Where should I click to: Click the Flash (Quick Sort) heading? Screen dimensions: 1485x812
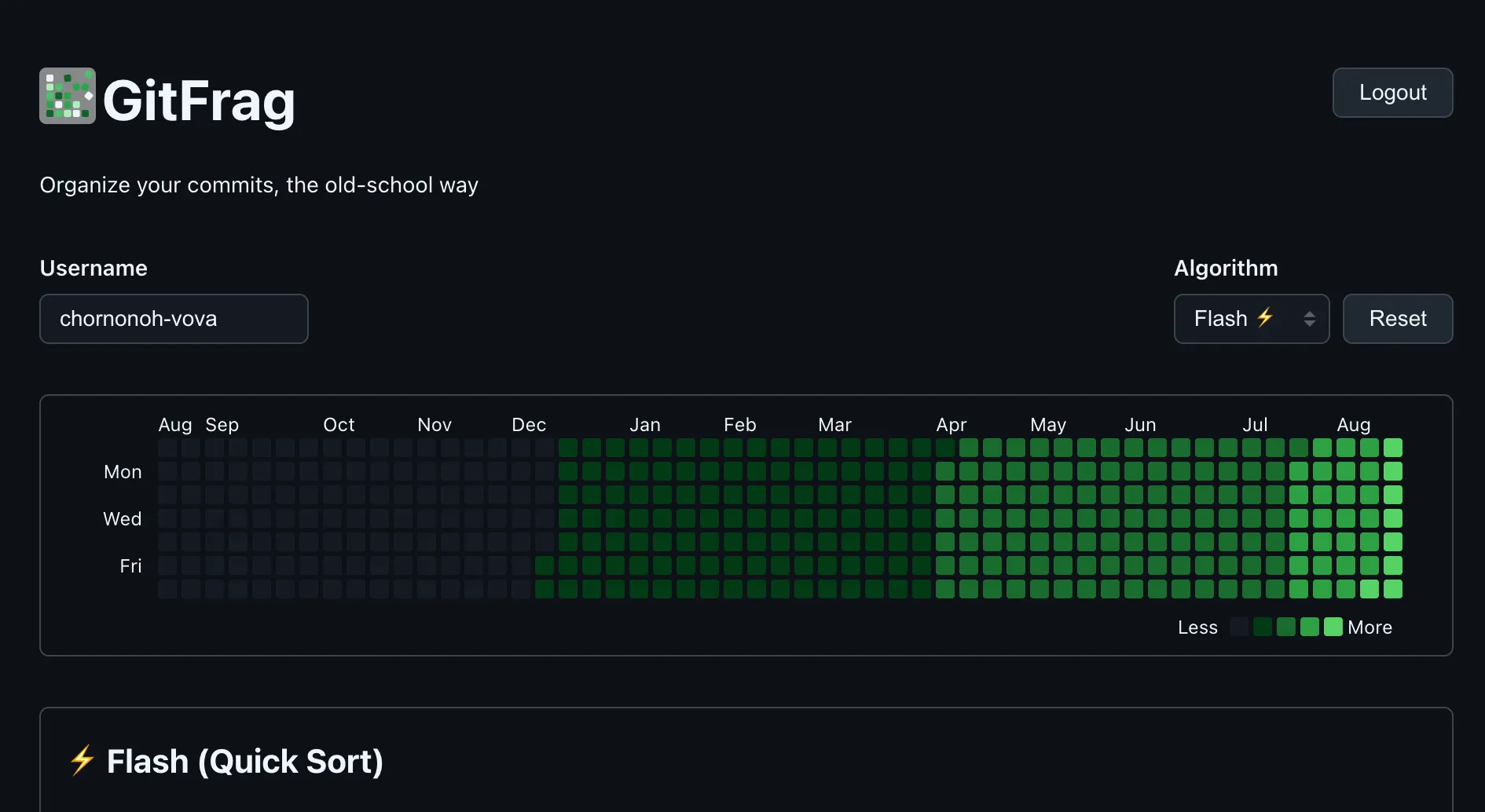(x=244, y=760)
